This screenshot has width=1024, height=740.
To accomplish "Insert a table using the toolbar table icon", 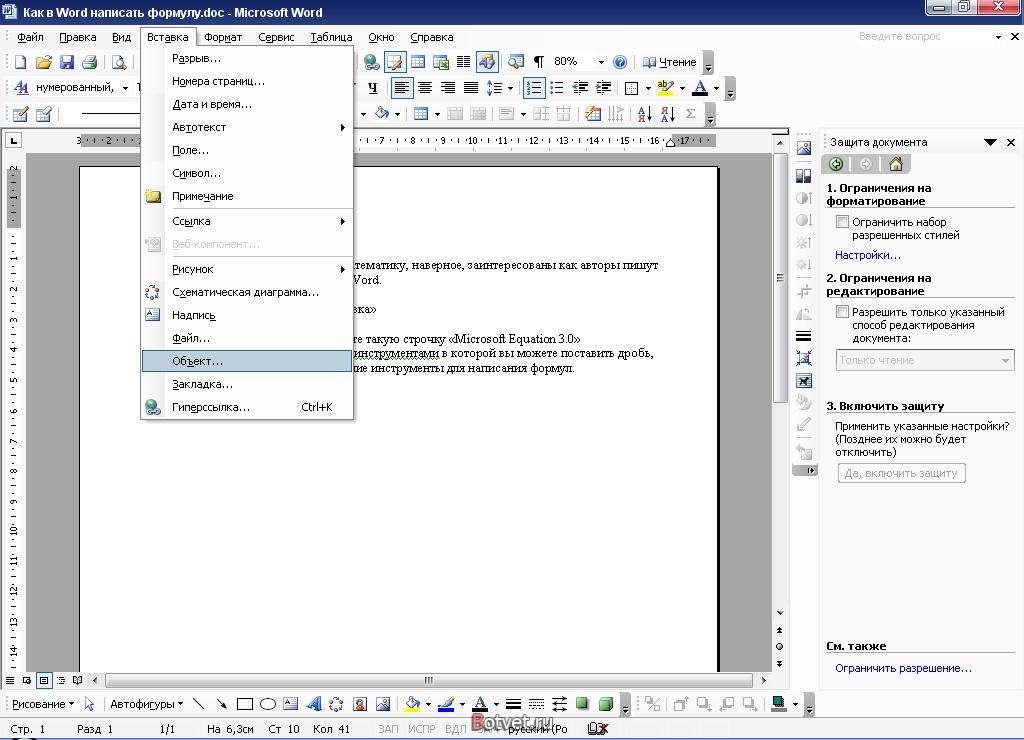I will [418, 62].
